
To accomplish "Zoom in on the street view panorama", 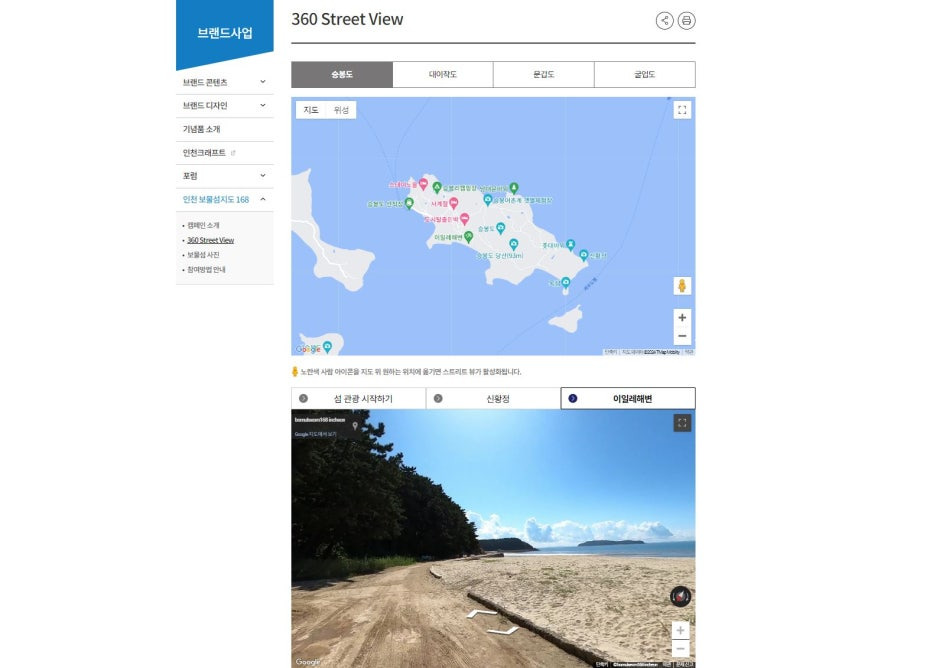I will (x=681, y=630).
